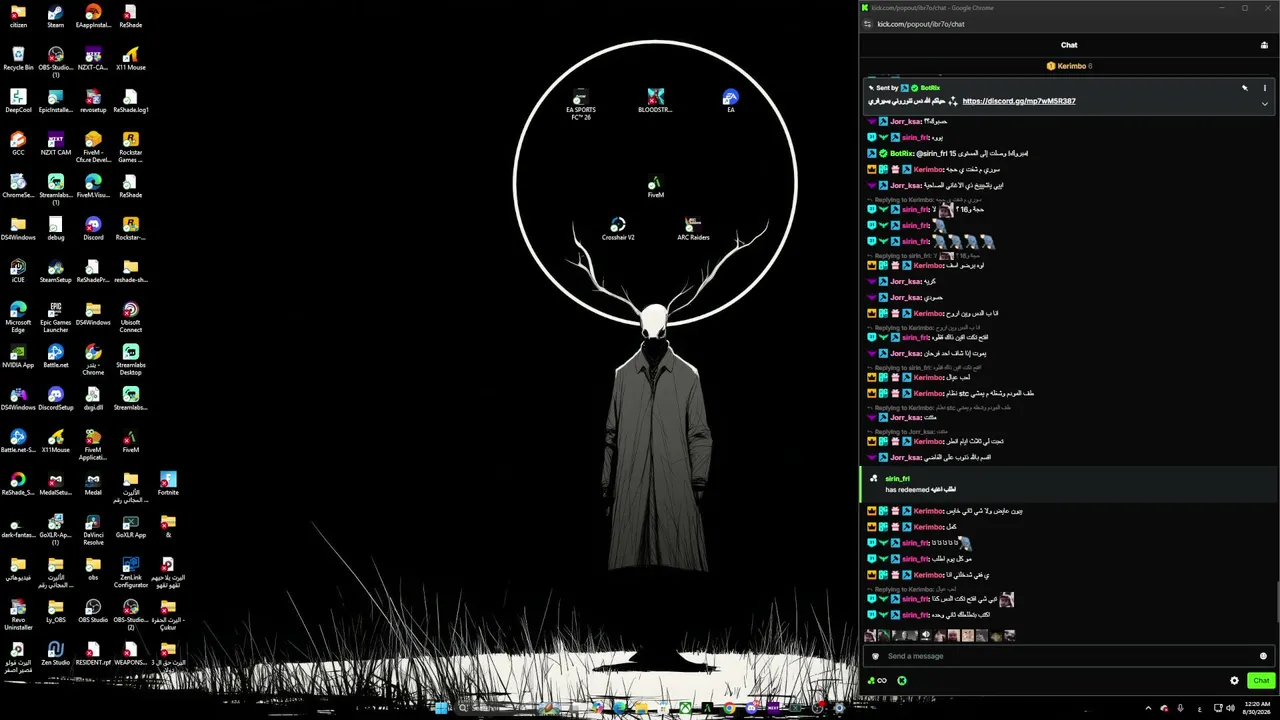Open pinned message more options menu

[1264, 88]
